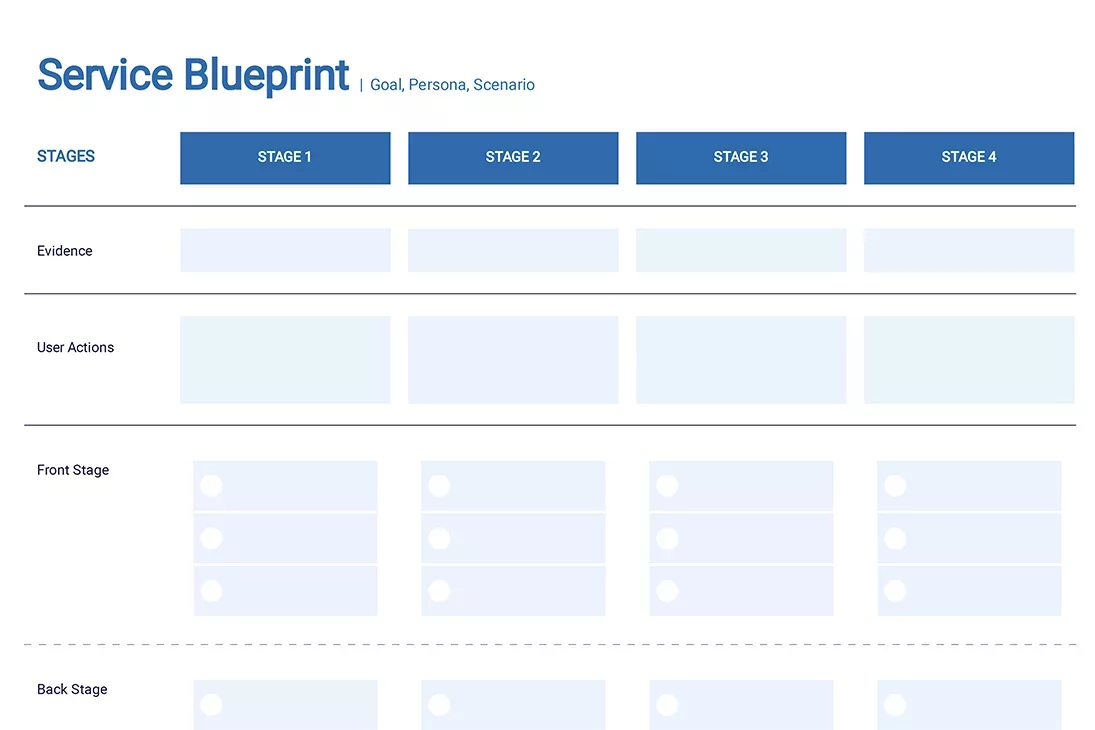Toggle the circle in Stage 1's second Front Stage card
This screenshot has height=730, width=1095.
pos(211,538)
